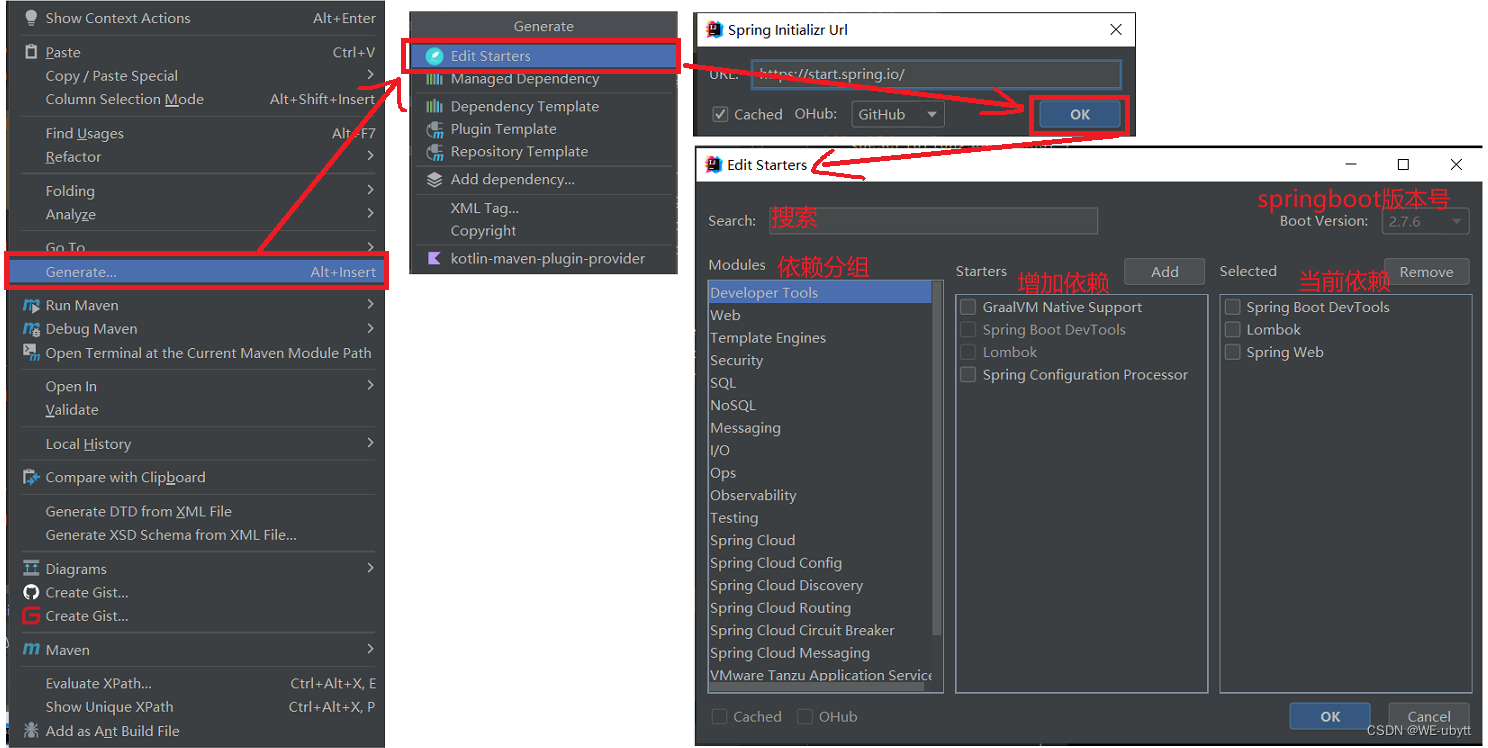1488x748 pixels.
Task: Click the Modules list vertical scrollbar
Action: (937, 459)
